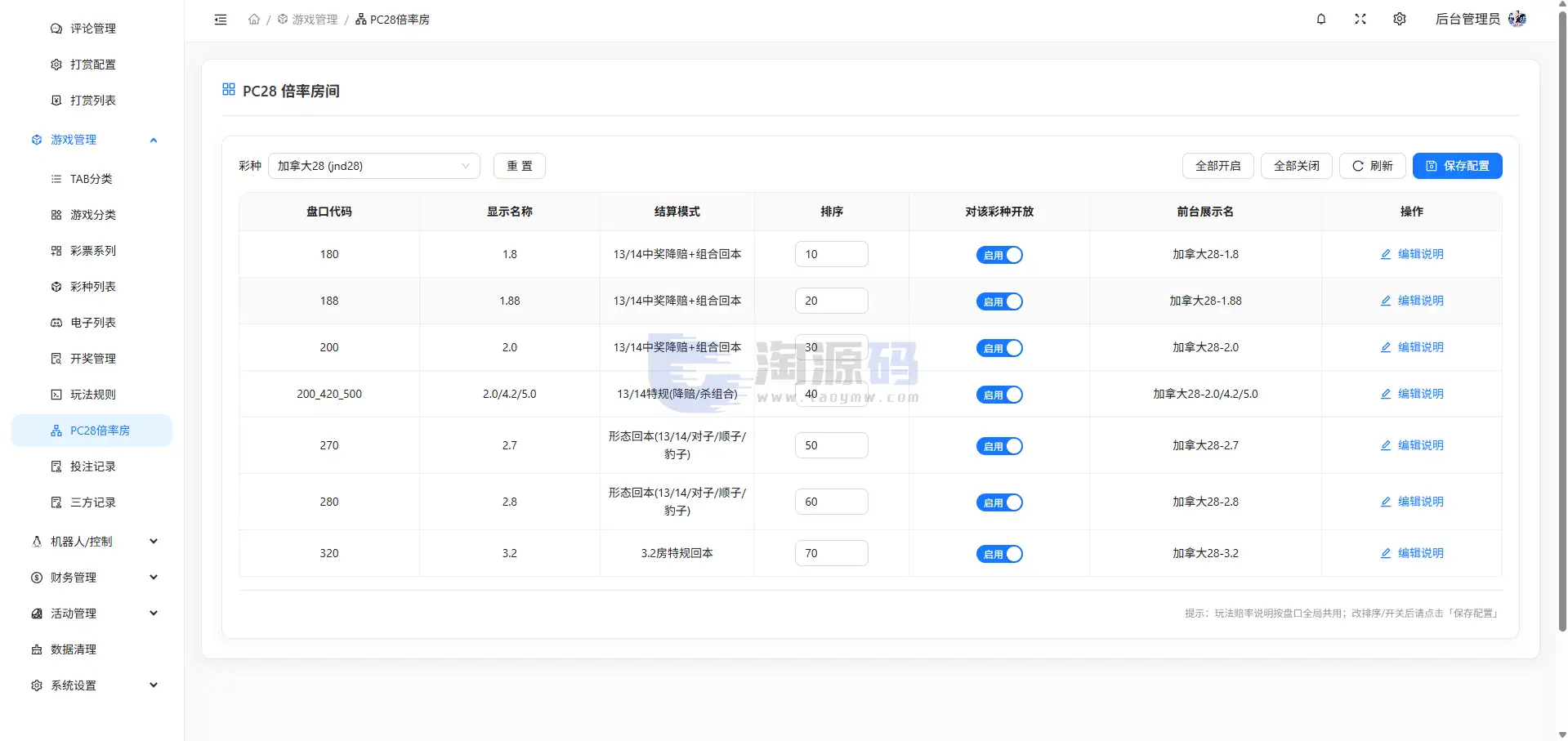This screenshot has height=741, width=1568.
Task: Open the TAB分类 menu item
Action: pyautogui.click(x=92, y=179)
